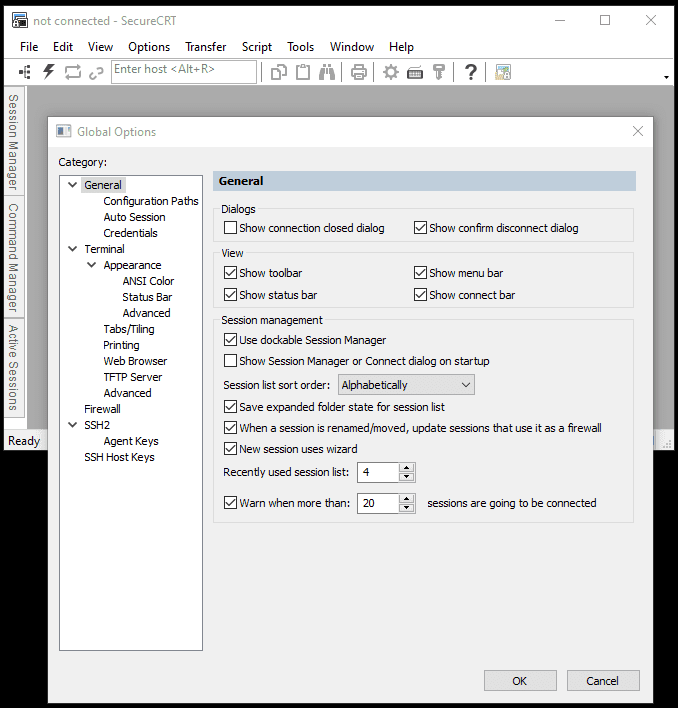678x708 pixels.
Task: Select Configuration Paths in category tree
Action: [151, 201]
